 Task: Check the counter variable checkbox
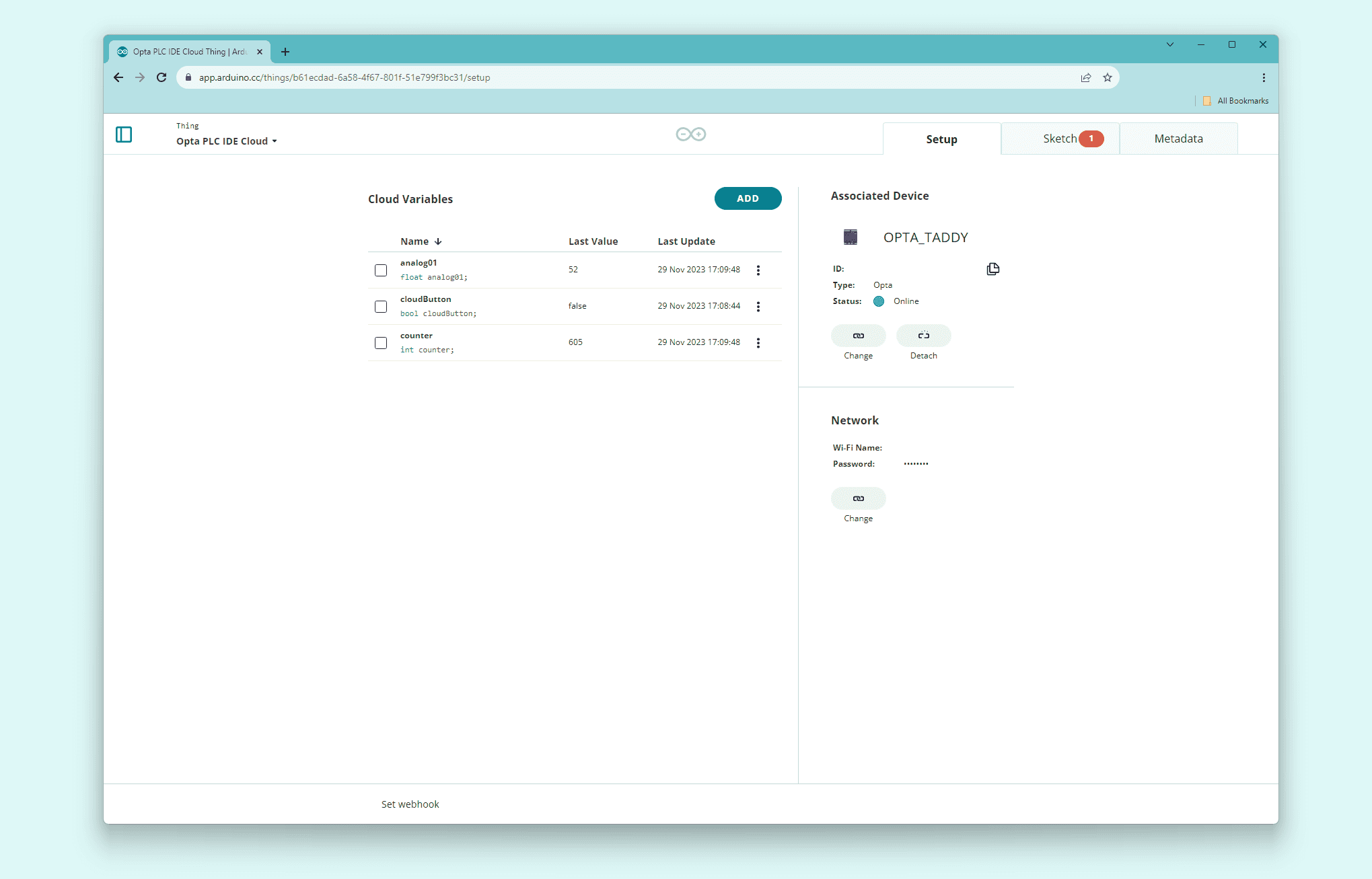click(381, 343)
